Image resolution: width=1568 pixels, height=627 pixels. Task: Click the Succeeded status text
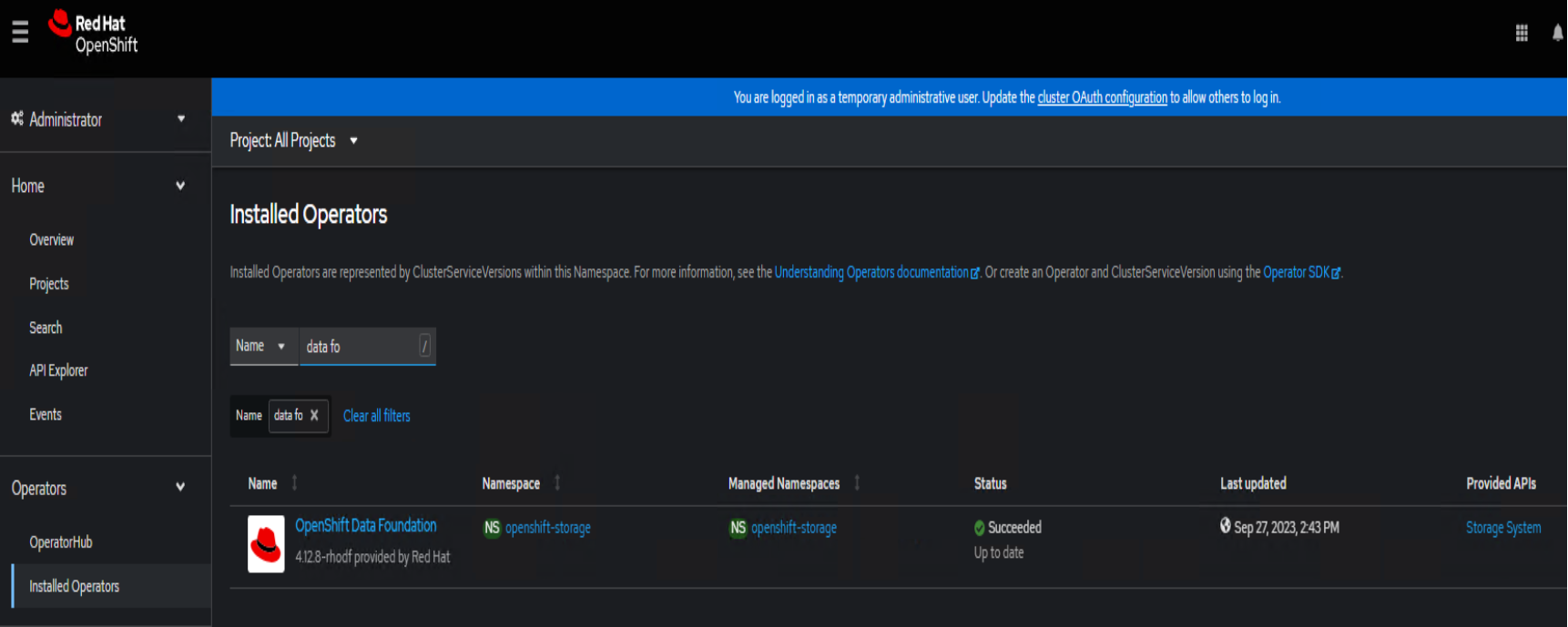(1014, 528)
